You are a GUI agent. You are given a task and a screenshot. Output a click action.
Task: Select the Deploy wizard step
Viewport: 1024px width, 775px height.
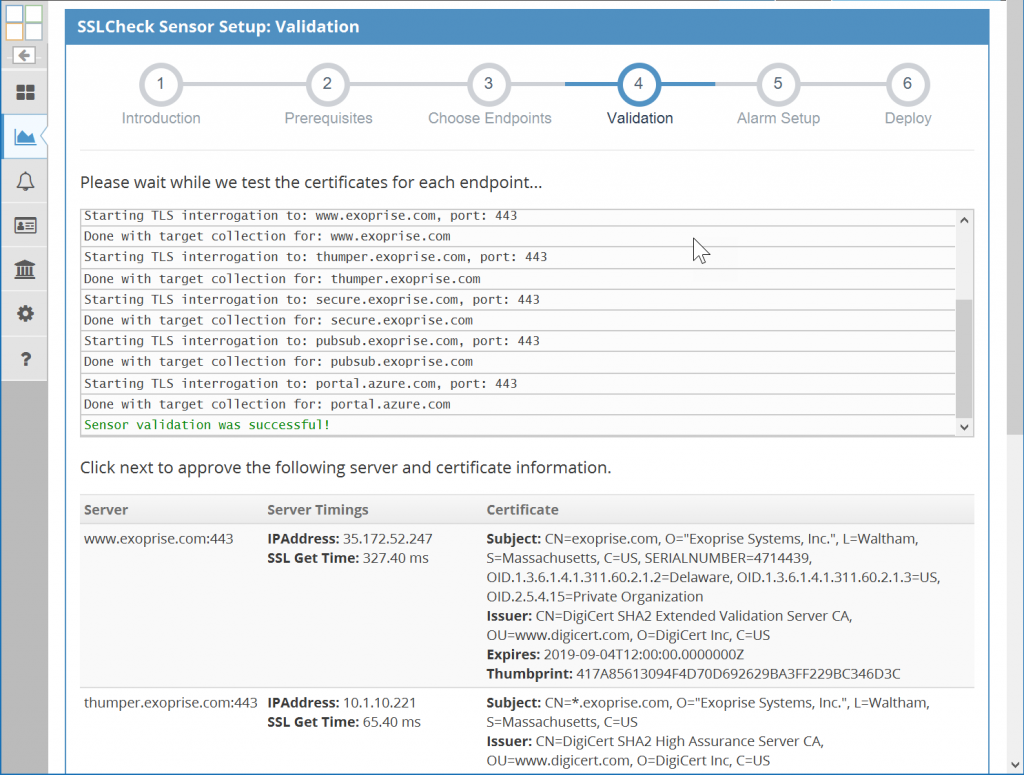coord(907,85)
